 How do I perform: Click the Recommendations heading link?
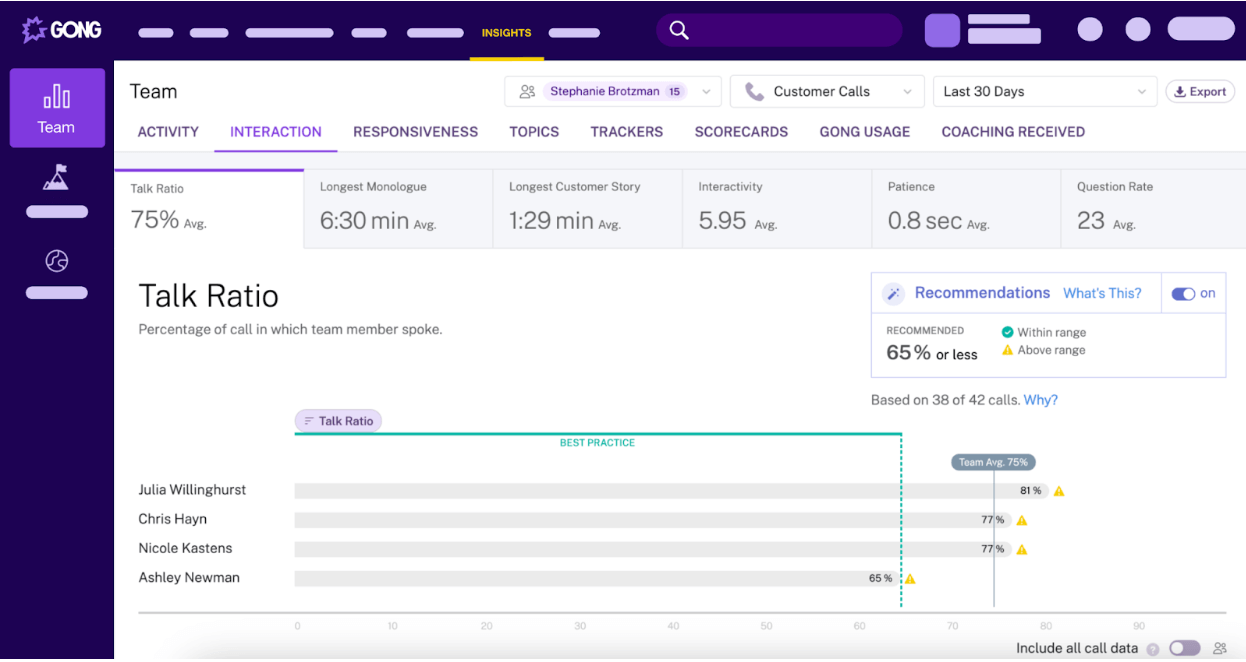(982, 293)
